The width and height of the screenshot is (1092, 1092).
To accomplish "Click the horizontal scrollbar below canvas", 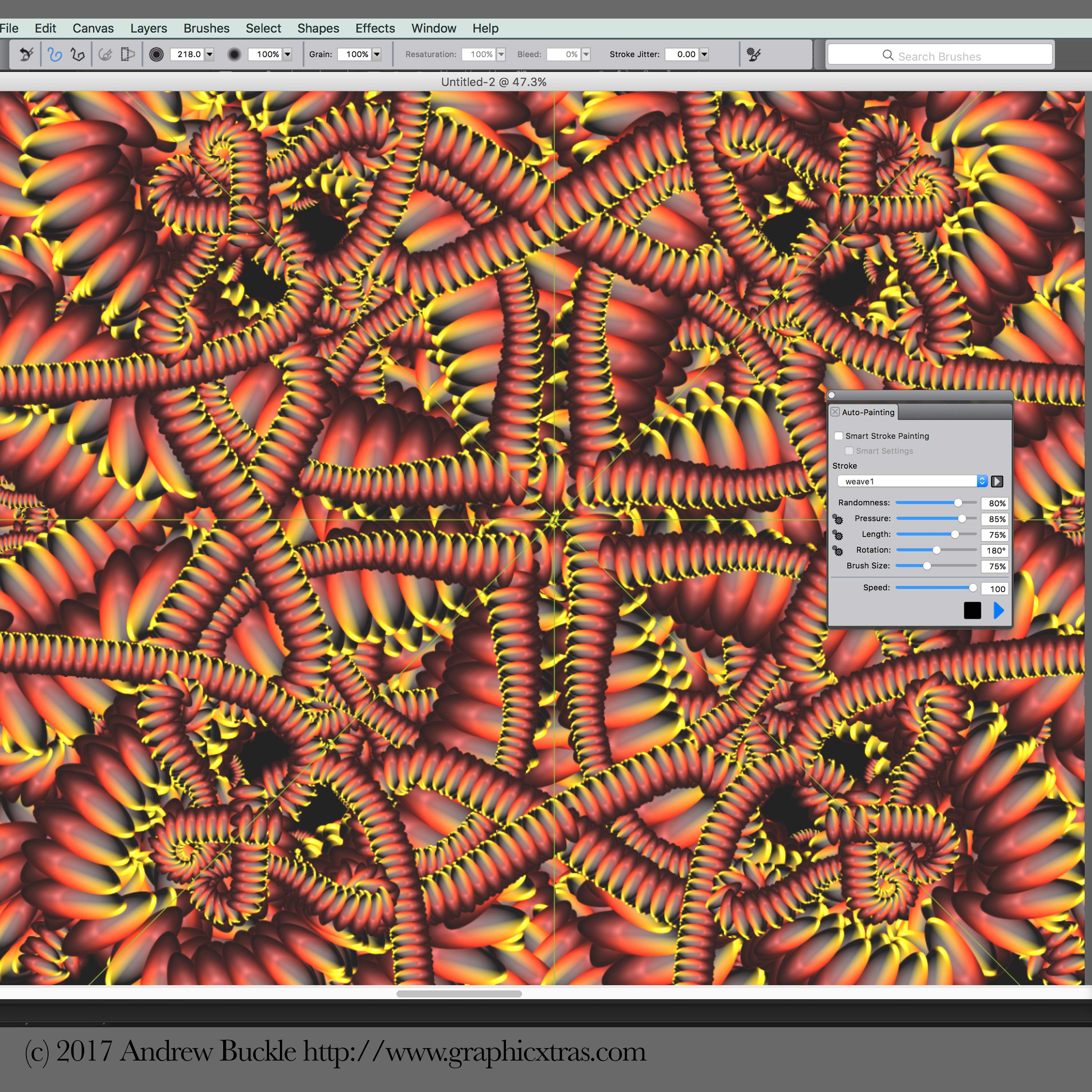I will (459, 994).
